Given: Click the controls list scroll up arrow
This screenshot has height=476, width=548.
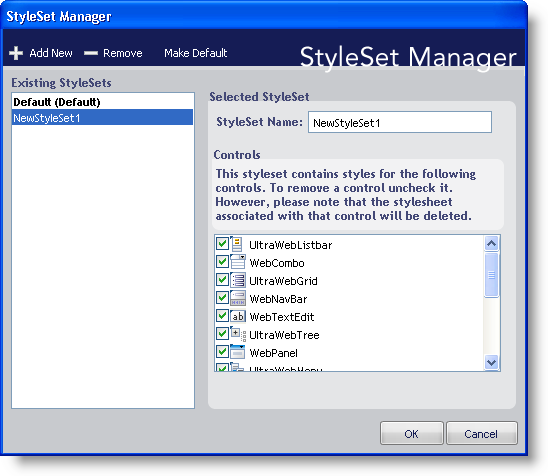Looking at the screenshot, I should tap(492, 244).
